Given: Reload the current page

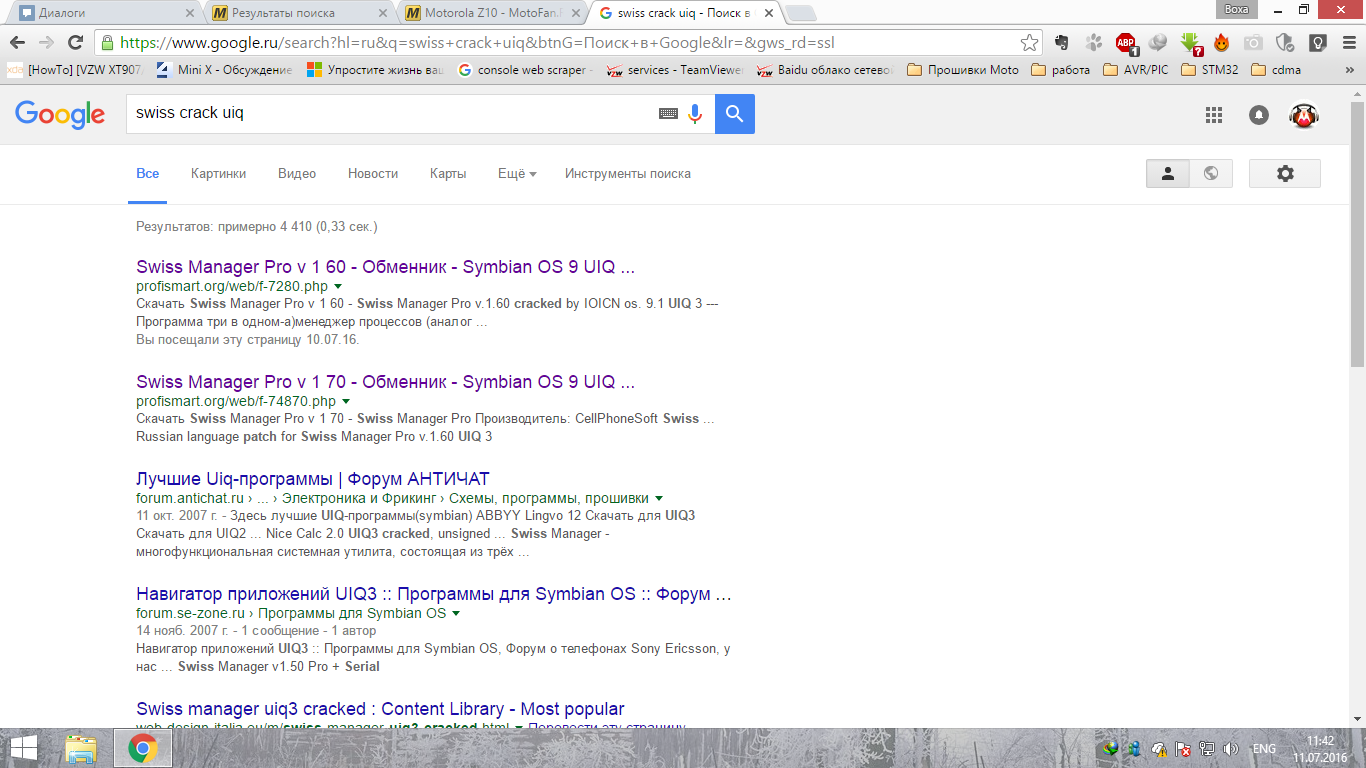Looking at the screenshot, I should (75, 43).
